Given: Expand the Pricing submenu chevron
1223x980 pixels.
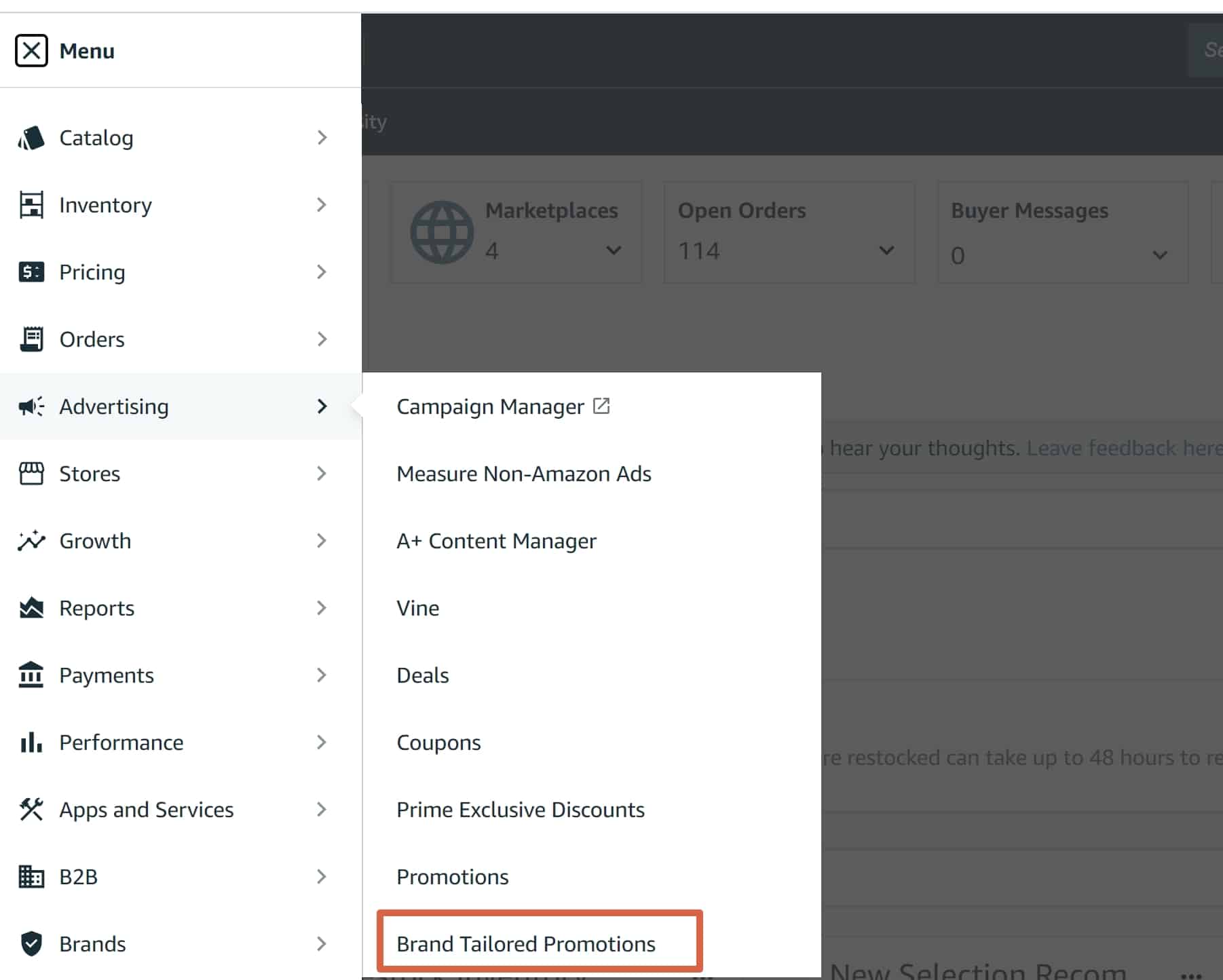Looking at the screenshot, I should coord(322,272).
